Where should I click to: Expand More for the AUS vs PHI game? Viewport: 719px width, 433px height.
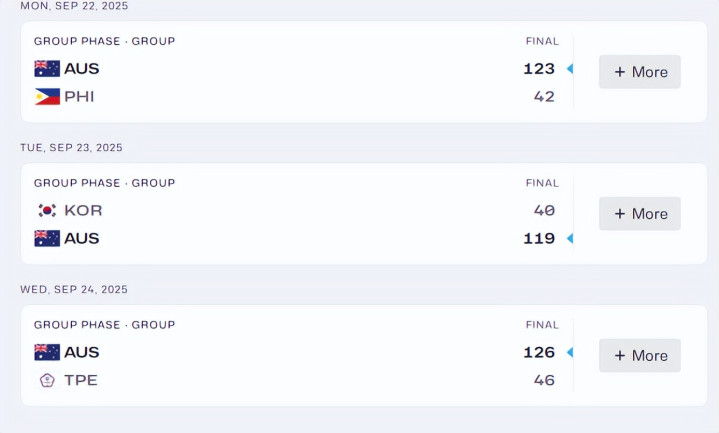point(640,72)
